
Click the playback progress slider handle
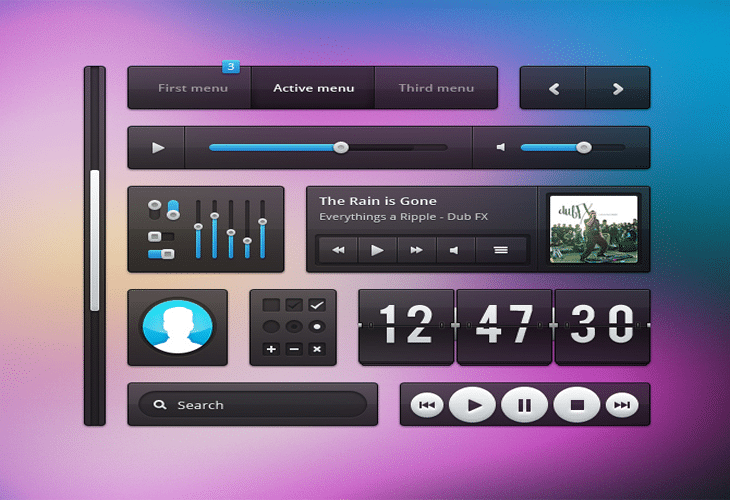(341, 148)
